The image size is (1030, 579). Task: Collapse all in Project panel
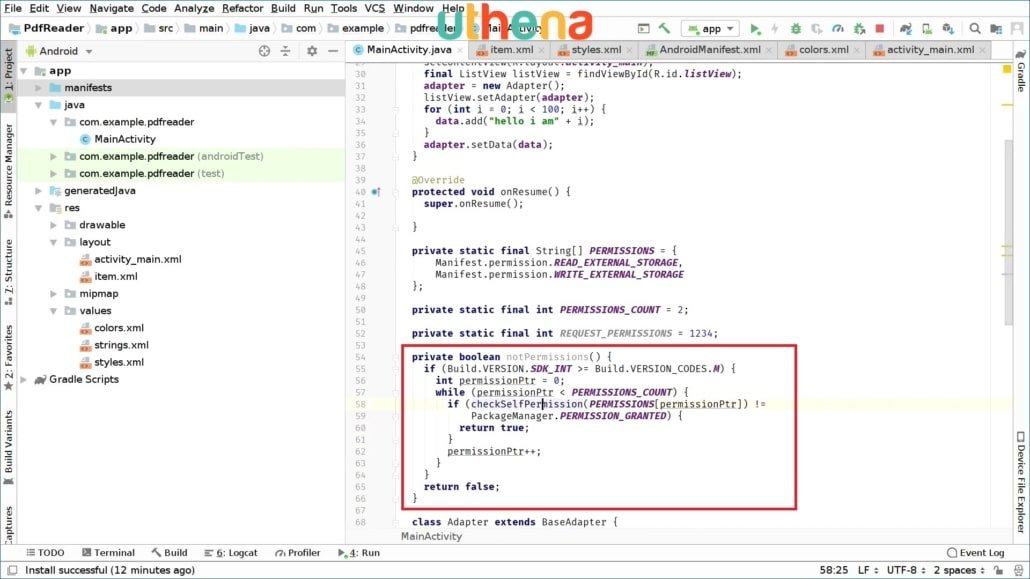click(285, 51)
